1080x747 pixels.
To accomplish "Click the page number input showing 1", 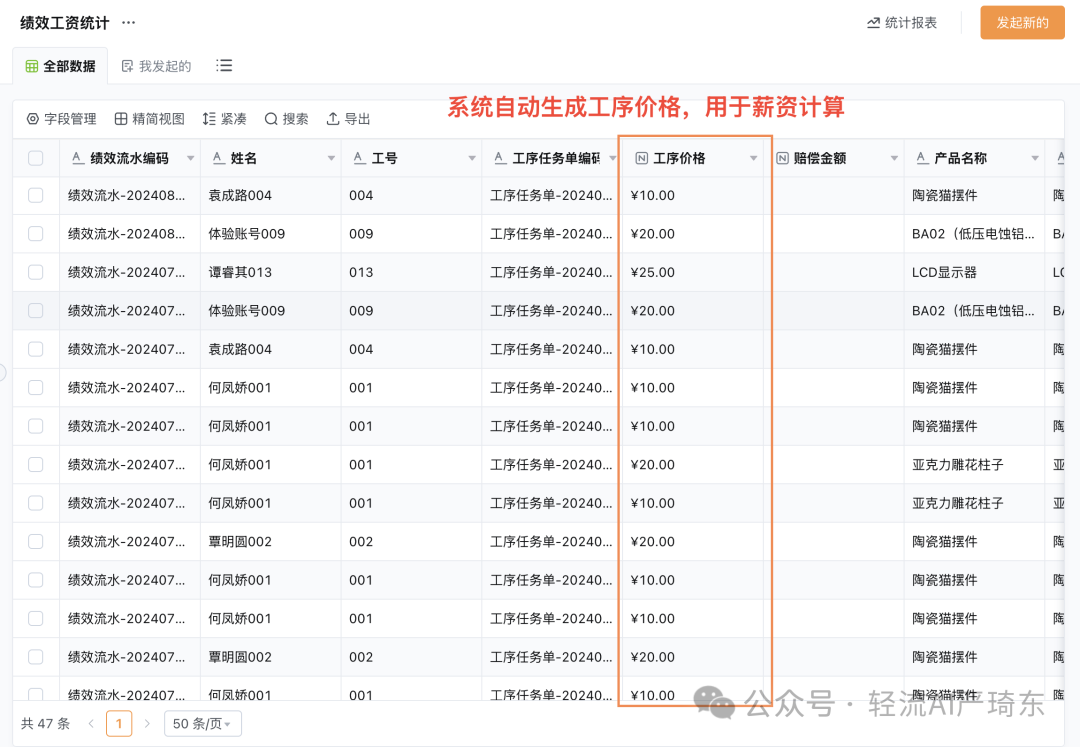I will [x=119, y=724].
